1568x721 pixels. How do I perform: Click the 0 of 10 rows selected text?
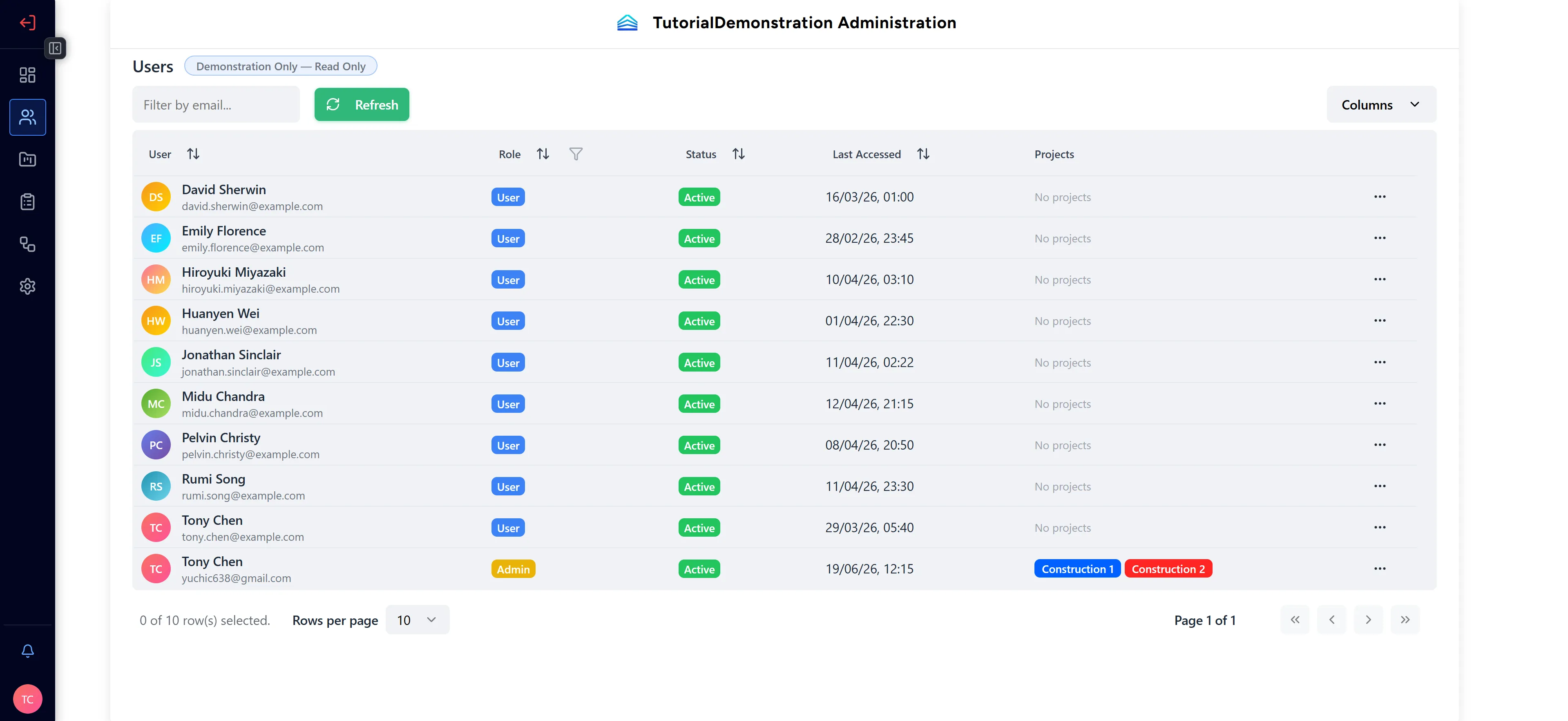(205, 620)
